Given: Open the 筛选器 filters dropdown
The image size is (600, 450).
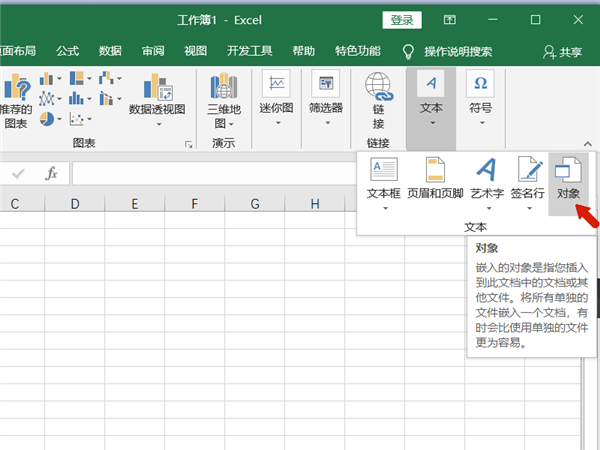Looking at the screenshot, I should click(x=326, y=123).
